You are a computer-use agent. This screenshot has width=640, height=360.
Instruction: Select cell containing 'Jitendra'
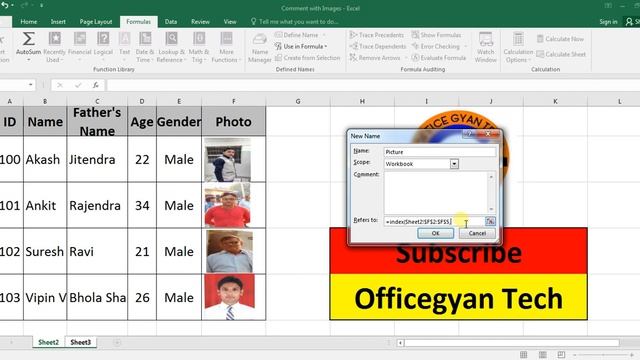coord(97,159)
